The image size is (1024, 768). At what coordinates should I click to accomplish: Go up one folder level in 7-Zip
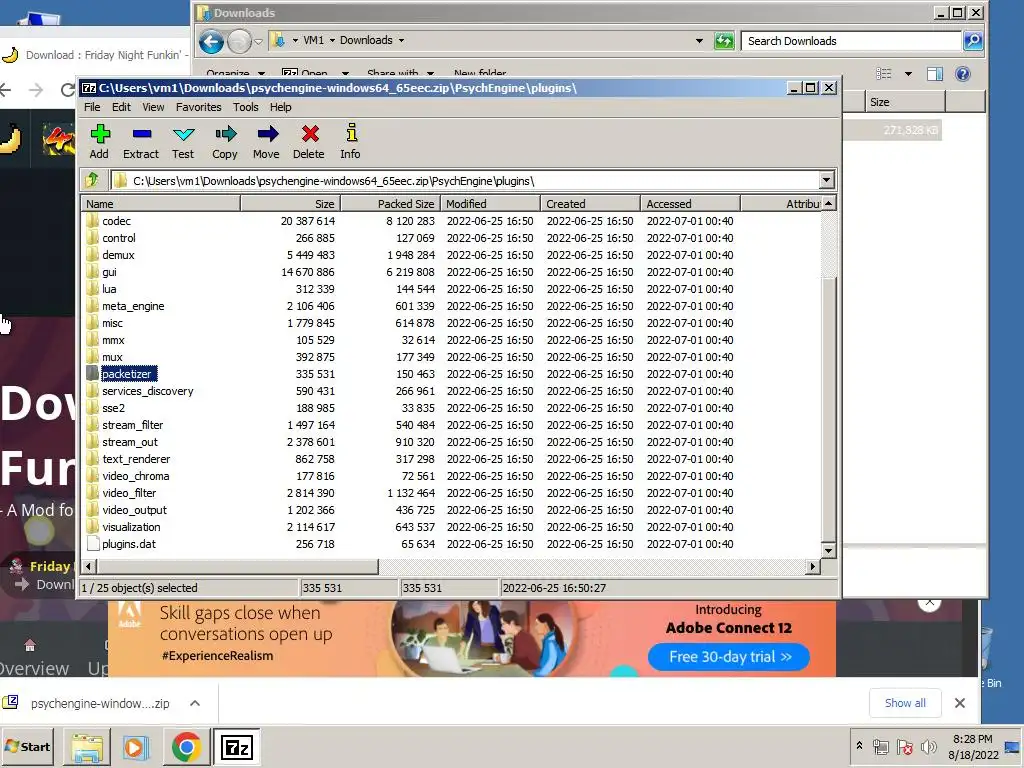pos(92,180)
